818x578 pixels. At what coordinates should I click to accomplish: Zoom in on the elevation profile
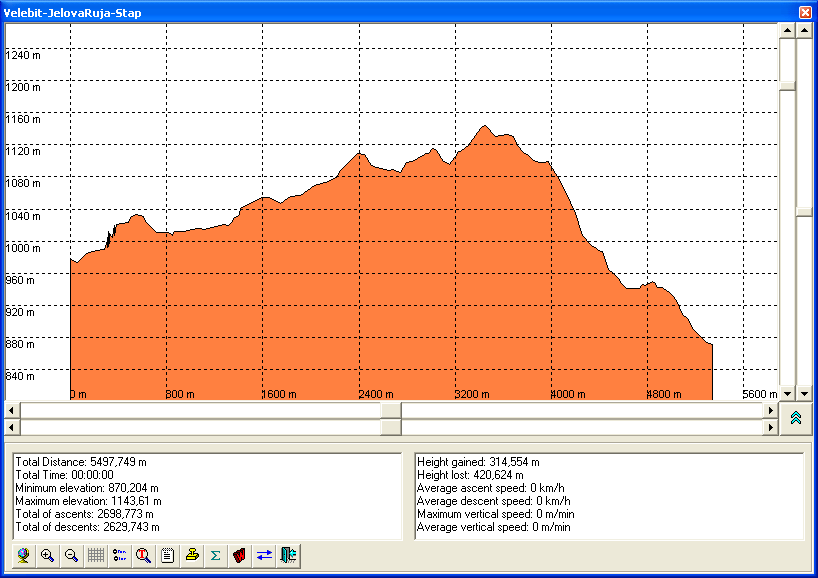47,555
